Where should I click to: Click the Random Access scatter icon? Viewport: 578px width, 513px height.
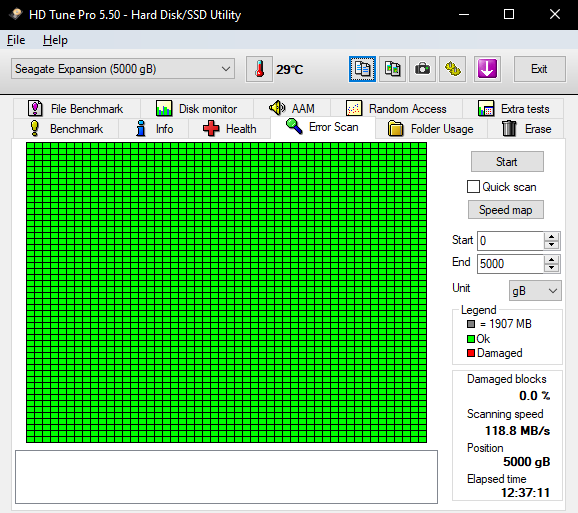click(x=354, y=109)
